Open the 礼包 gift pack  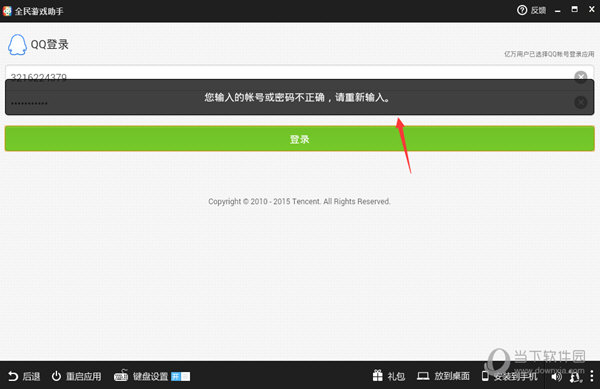pyautogui.click(x=388, y=376)
